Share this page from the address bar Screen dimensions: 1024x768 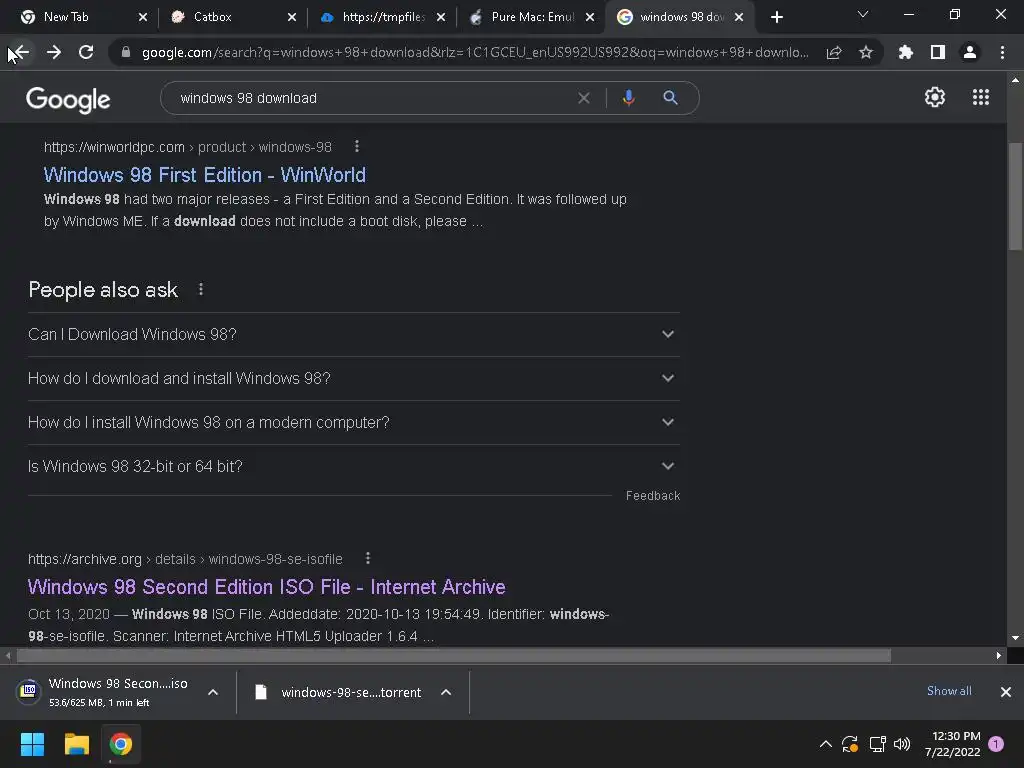834,53
